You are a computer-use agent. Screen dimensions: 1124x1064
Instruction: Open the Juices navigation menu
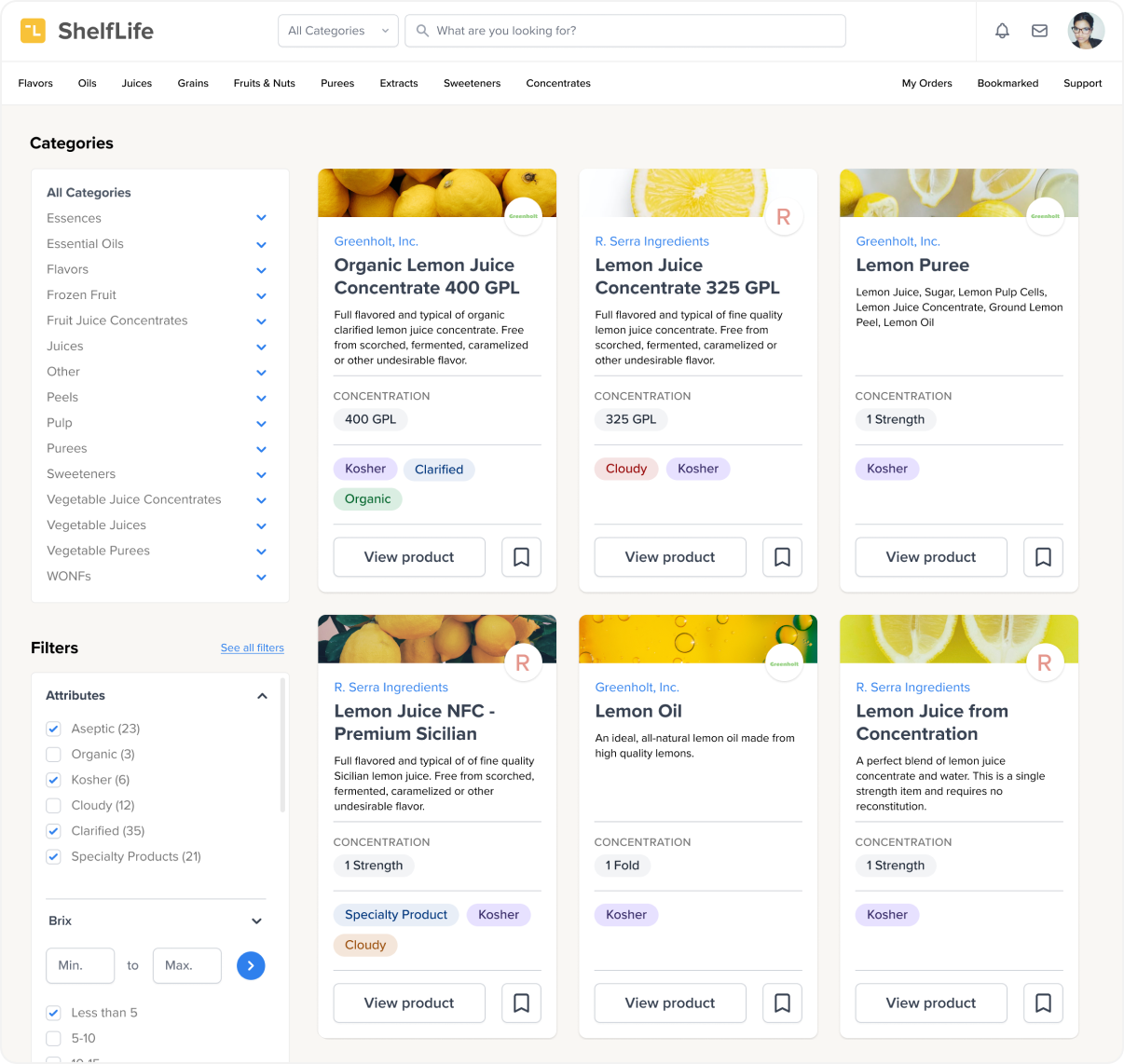pyautogui.click(x=137, y=83)
